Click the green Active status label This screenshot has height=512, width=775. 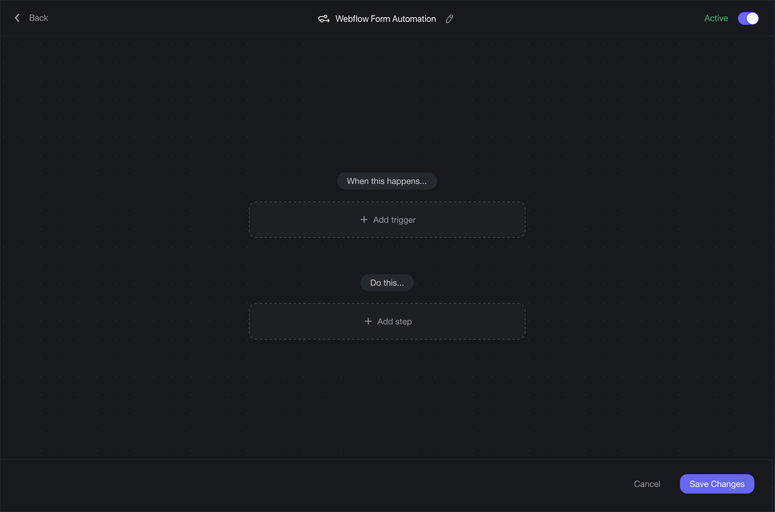tap(716, 18)
